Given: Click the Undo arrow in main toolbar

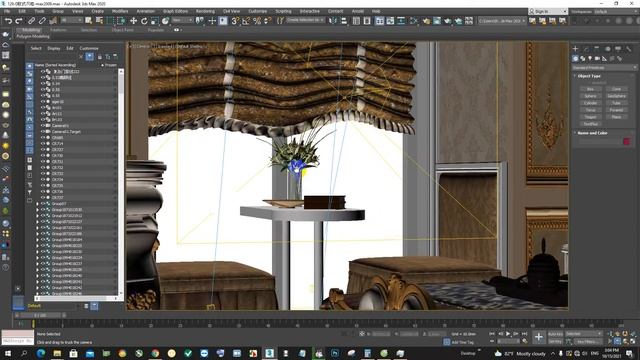Looking at the screenshot, I should (x=8, y=21).
